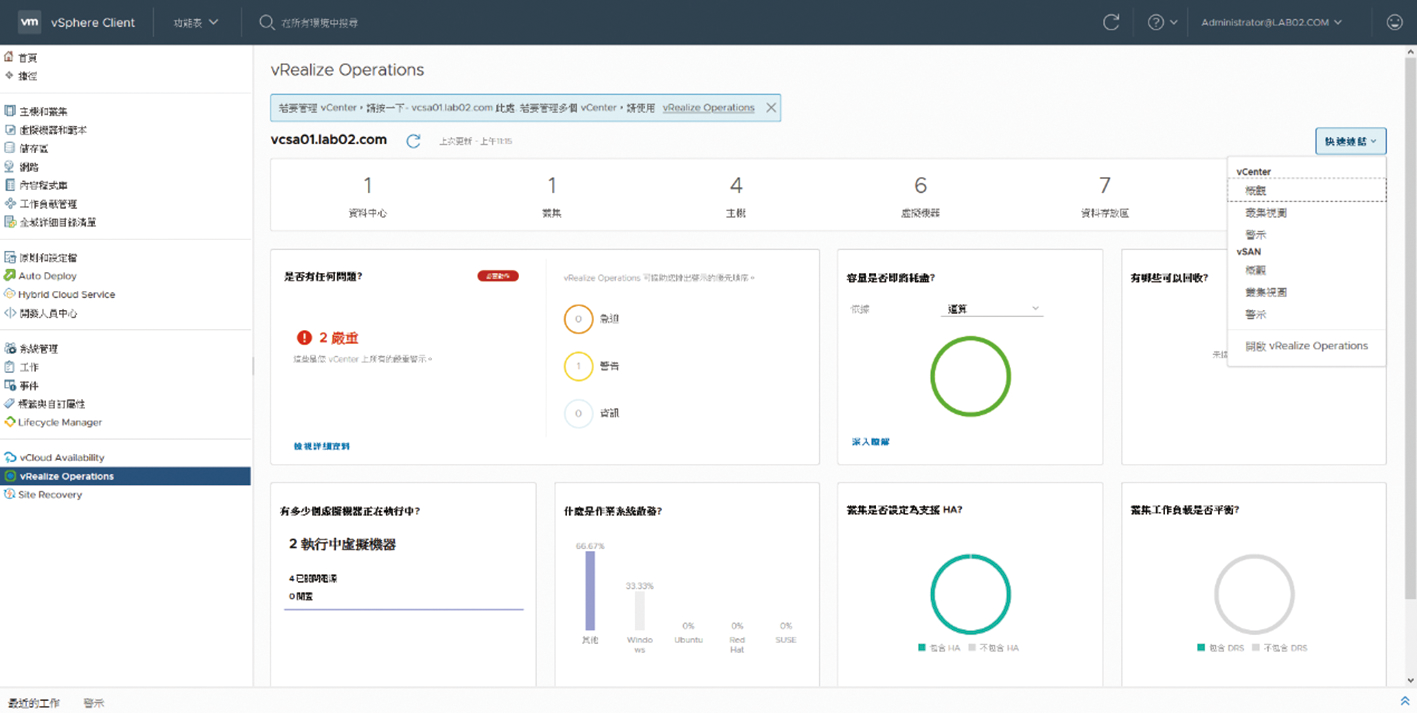Click the 主機 hosts count of 4
The width and height of the screenshot is (1417, 713).
736,186
